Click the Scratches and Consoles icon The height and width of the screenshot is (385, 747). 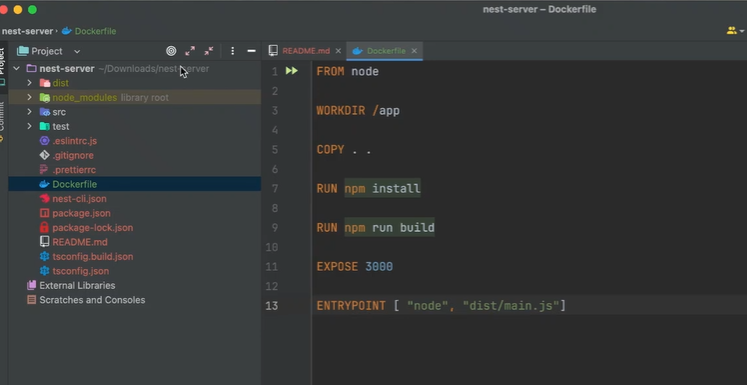(31, 300)
